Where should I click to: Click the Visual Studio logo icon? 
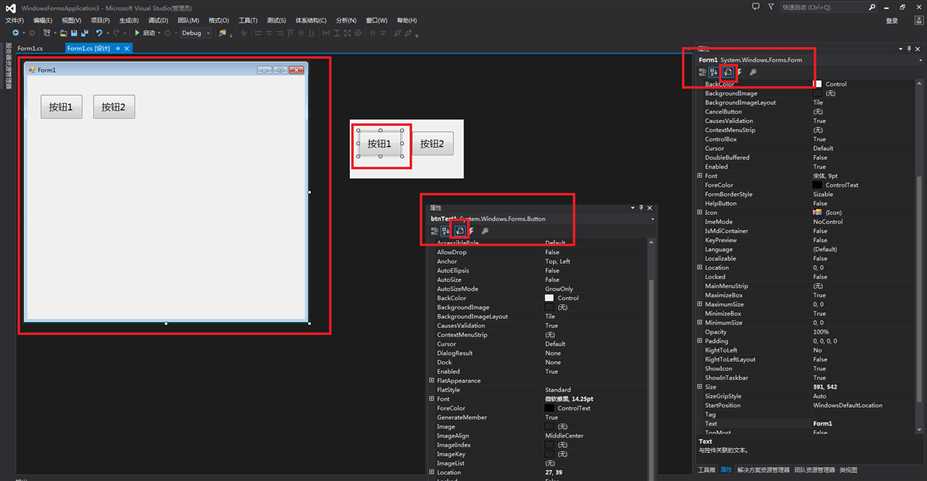(11, 8)
